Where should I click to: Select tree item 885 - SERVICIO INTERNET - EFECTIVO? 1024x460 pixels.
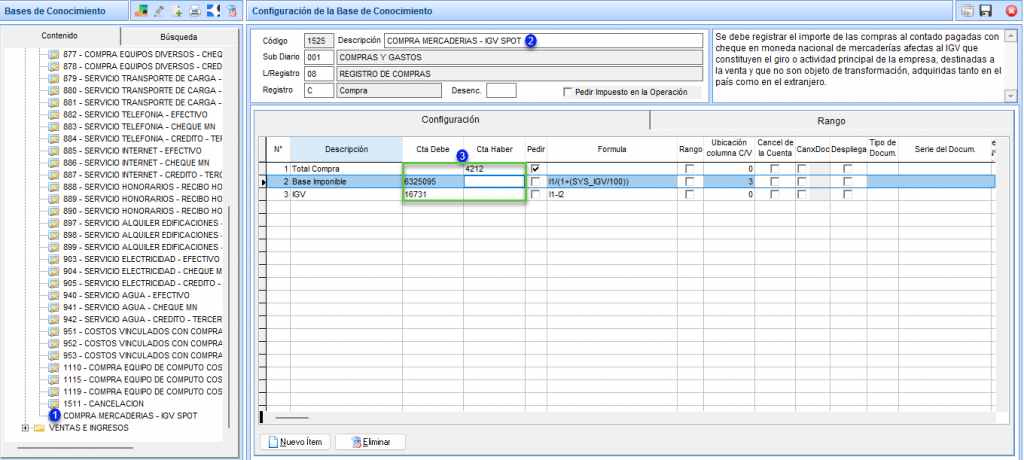pos(135,151)
